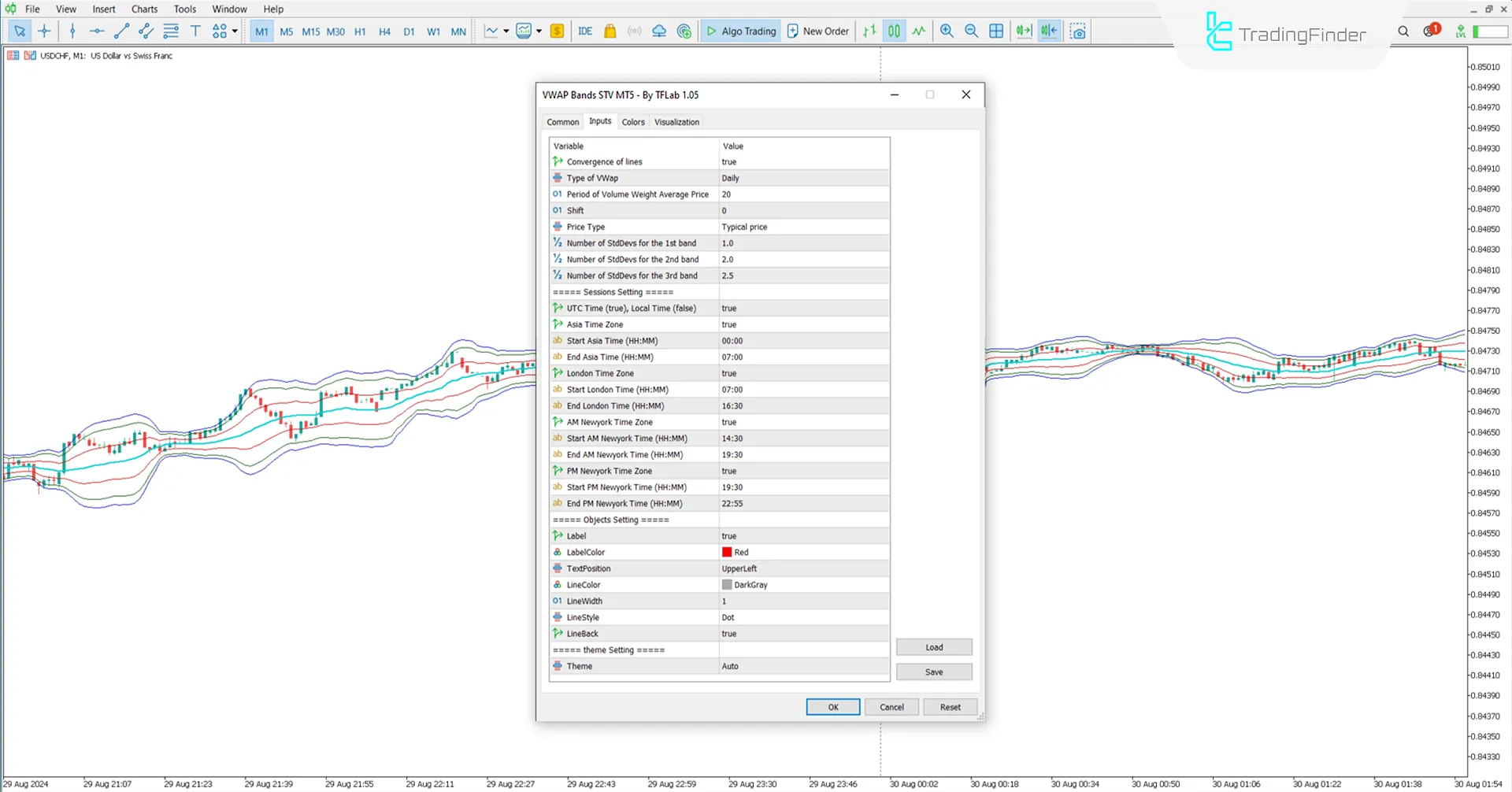Select the text label tool

tap(195, 31)
